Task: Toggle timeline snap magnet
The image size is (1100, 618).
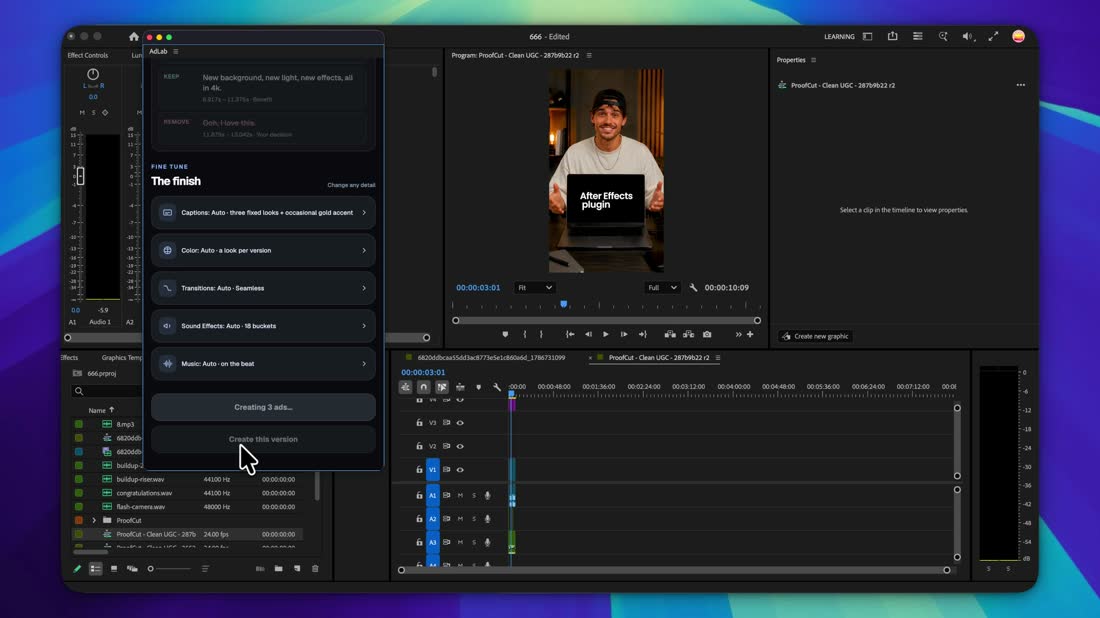Action: pos(424,387)
